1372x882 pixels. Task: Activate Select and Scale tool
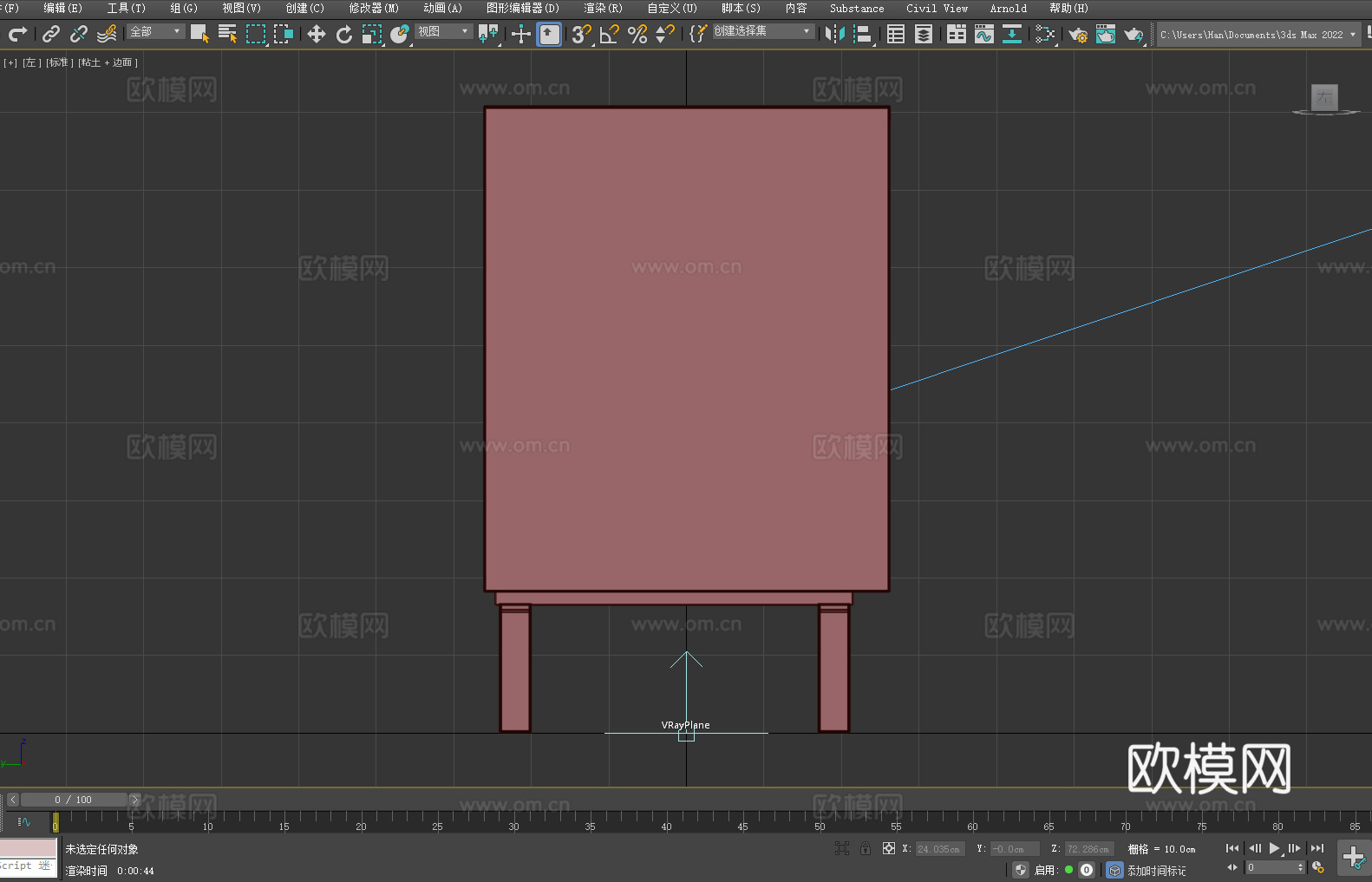pyautogui.click(x=372, y=34)
